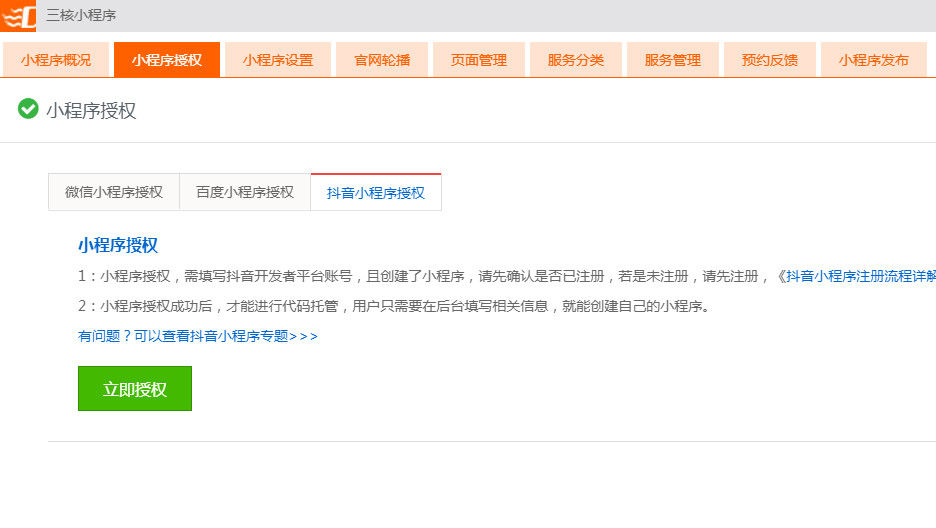Image resolution: width=936 pixels, height=528 pixels.
Task: Click the 小程序授权 page heading text
Action: pyautogui.click(x=91, y=110)
